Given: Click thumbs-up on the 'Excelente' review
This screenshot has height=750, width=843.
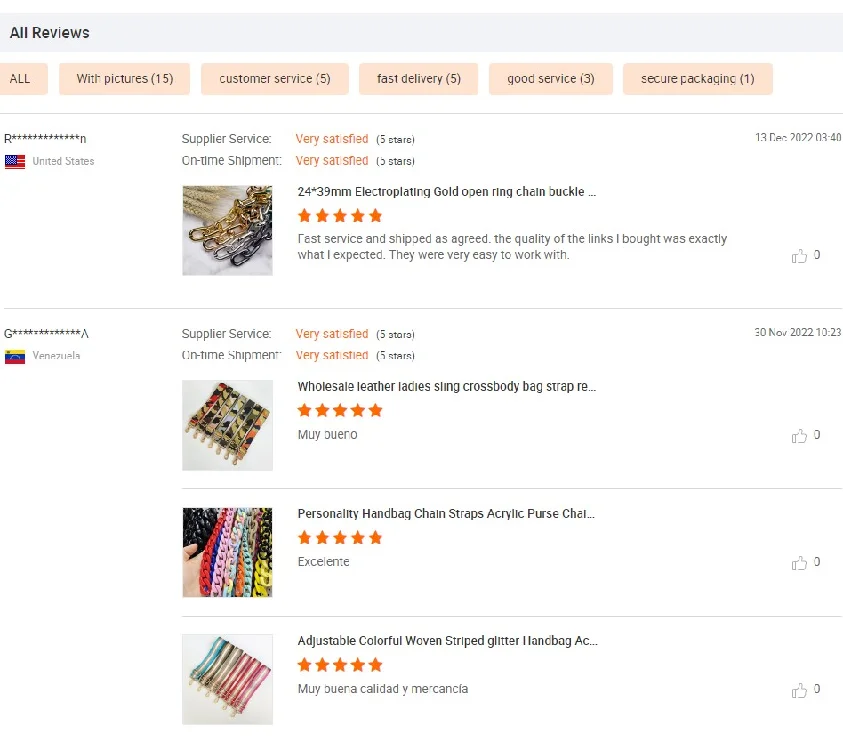Looking at the screenshot, I should tap(799, 563).
